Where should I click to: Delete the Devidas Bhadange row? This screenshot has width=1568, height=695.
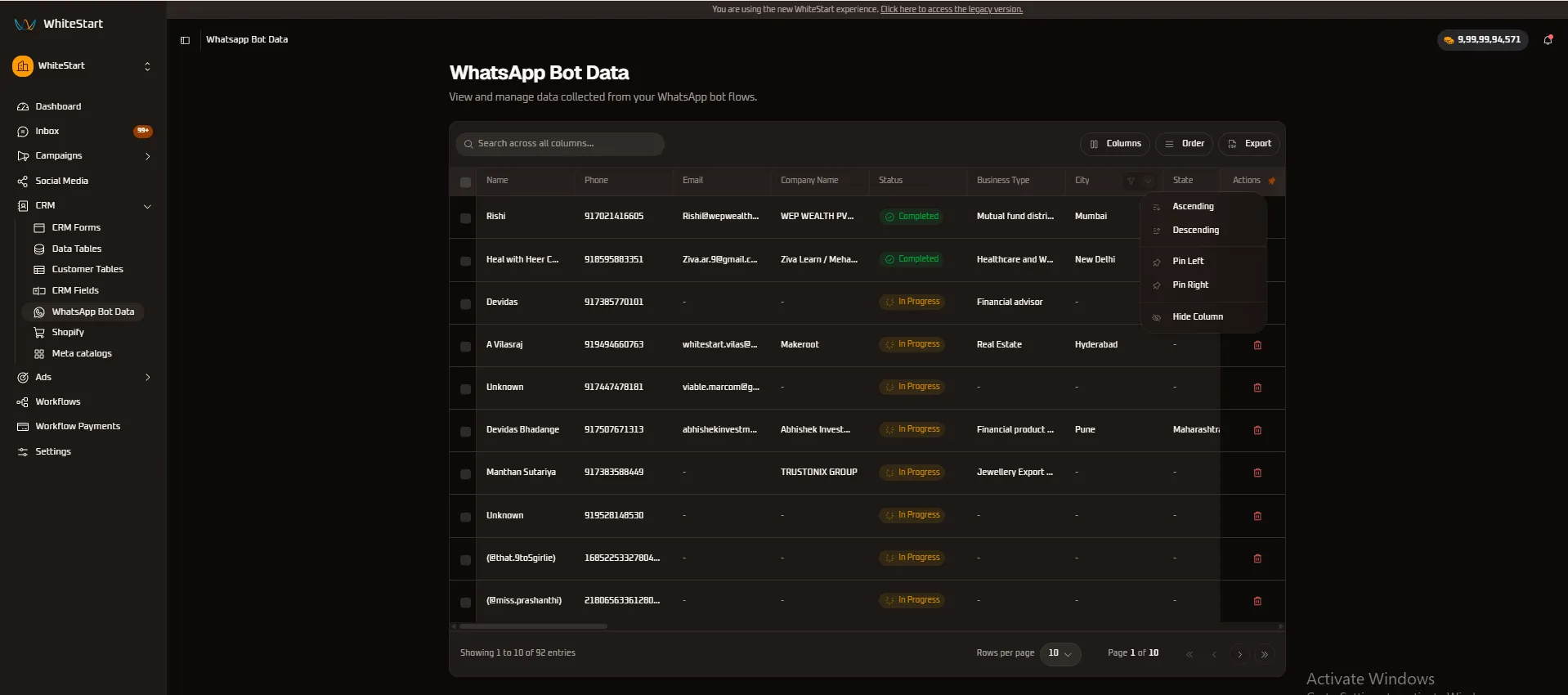pos(1257,430)
